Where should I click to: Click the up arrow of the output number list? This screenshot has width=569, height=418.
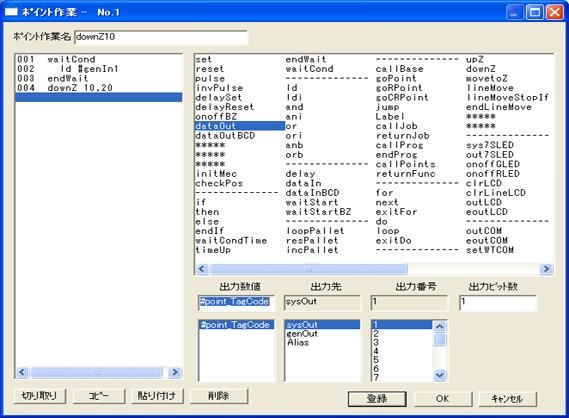pyautogui.click(x=439, y=326)
